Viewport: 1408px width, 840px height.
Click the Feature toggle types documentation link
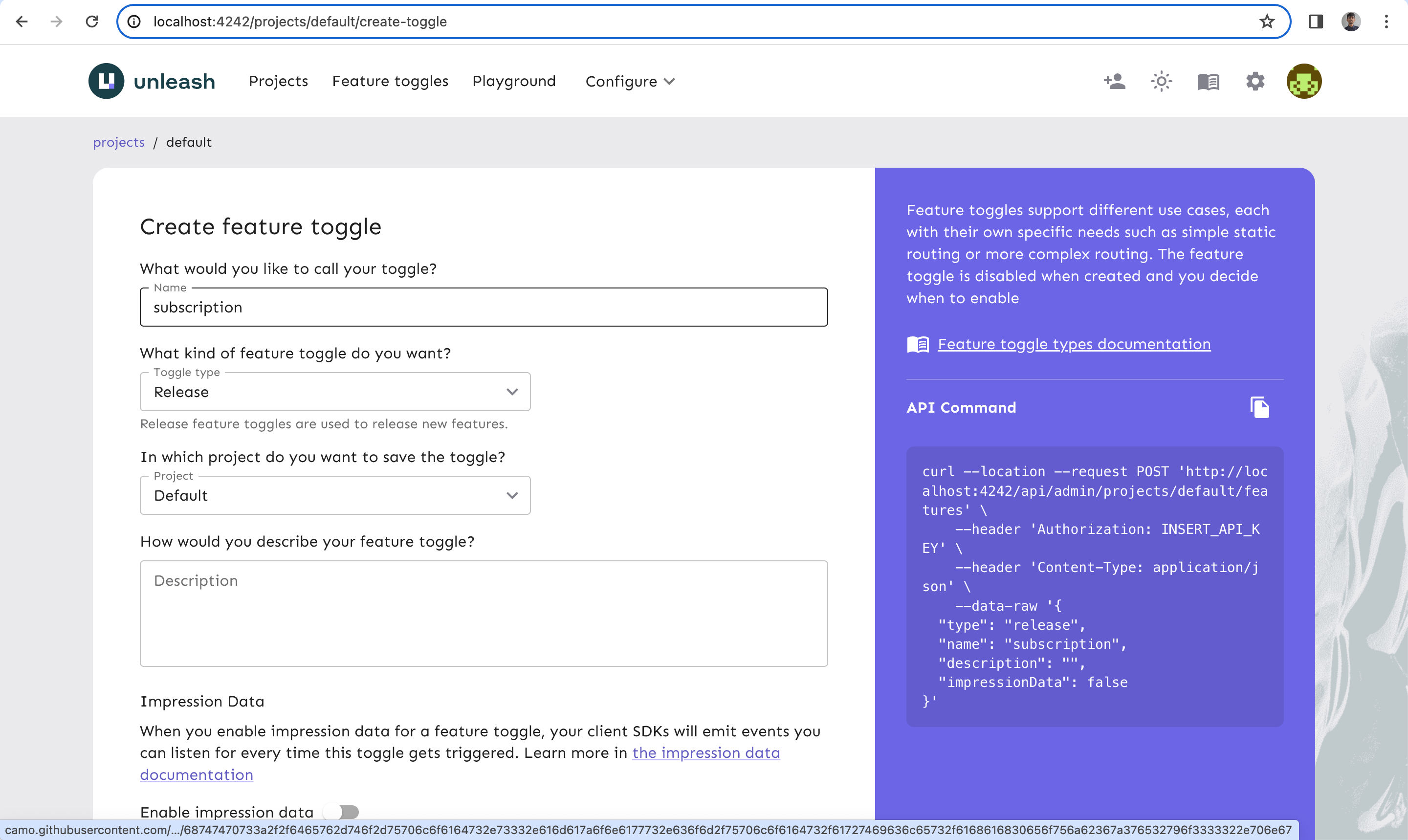click(x=1074, y=343)
